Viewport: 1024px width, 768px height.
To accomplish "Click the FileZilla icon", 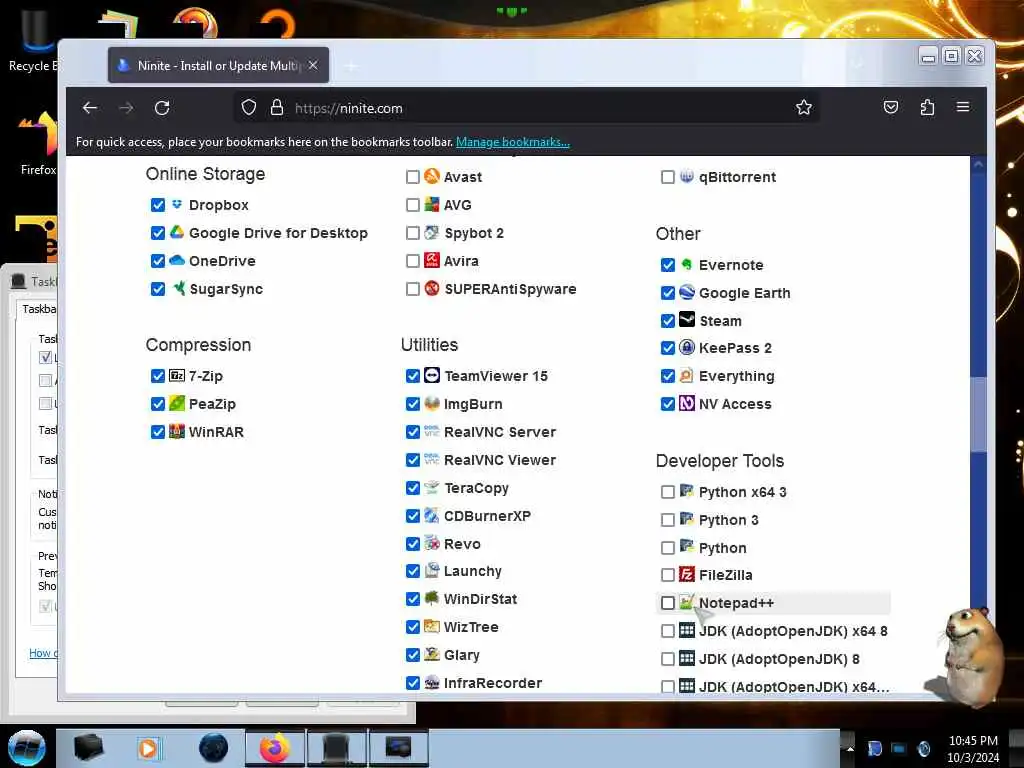I will click(686, 575).
